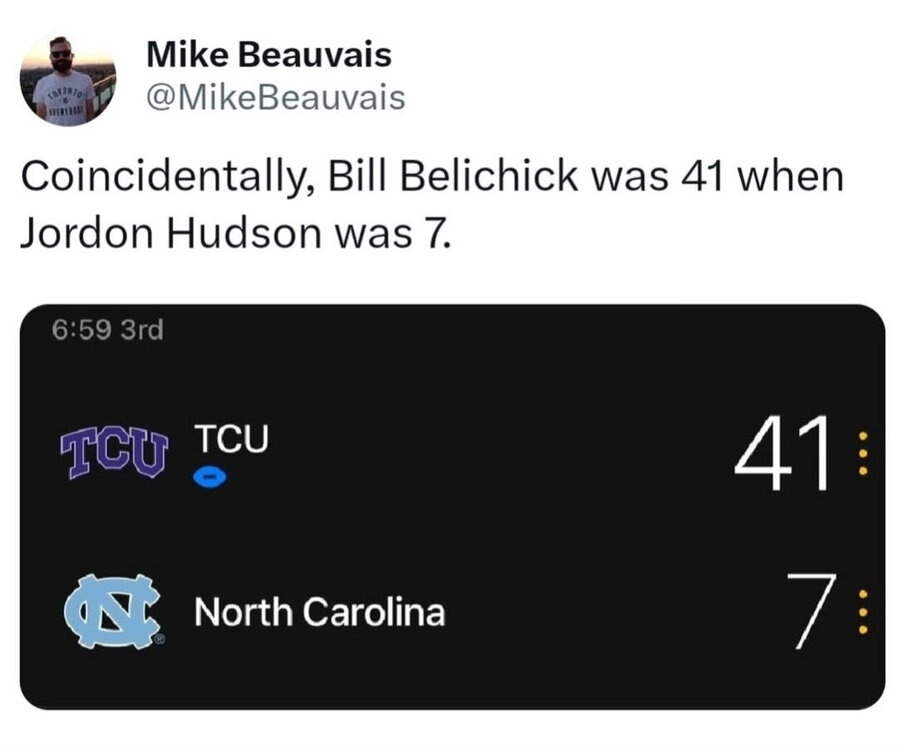Click the @MikeBeauvais handle
The width and height of the screenshot is (898, 750).
(276, 97)
